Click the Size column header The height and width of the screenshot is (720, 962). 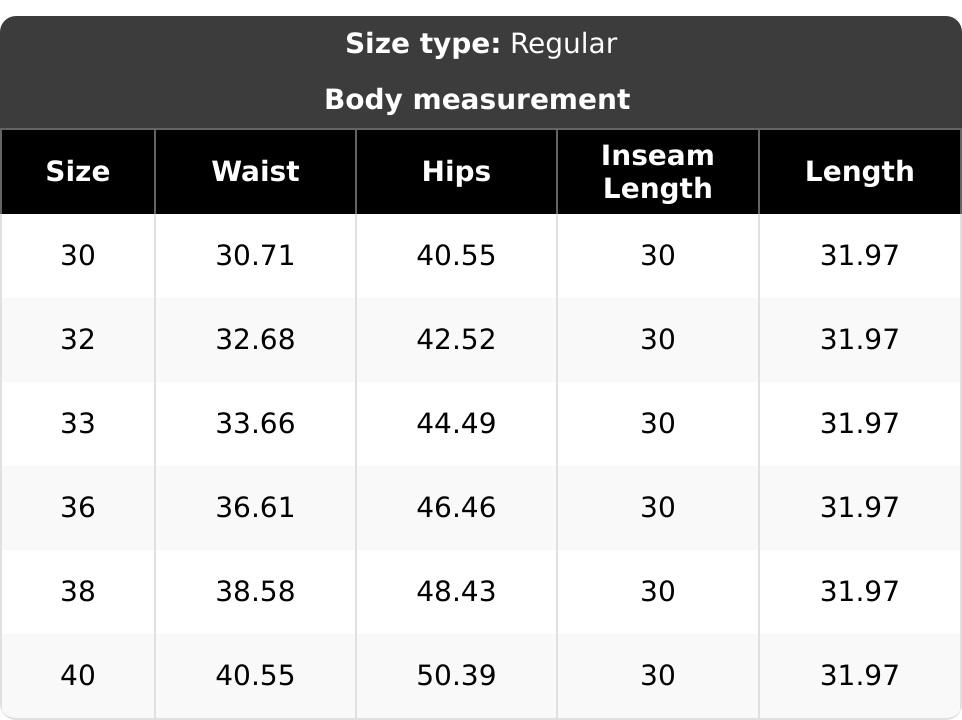click(x=78, y=172)
